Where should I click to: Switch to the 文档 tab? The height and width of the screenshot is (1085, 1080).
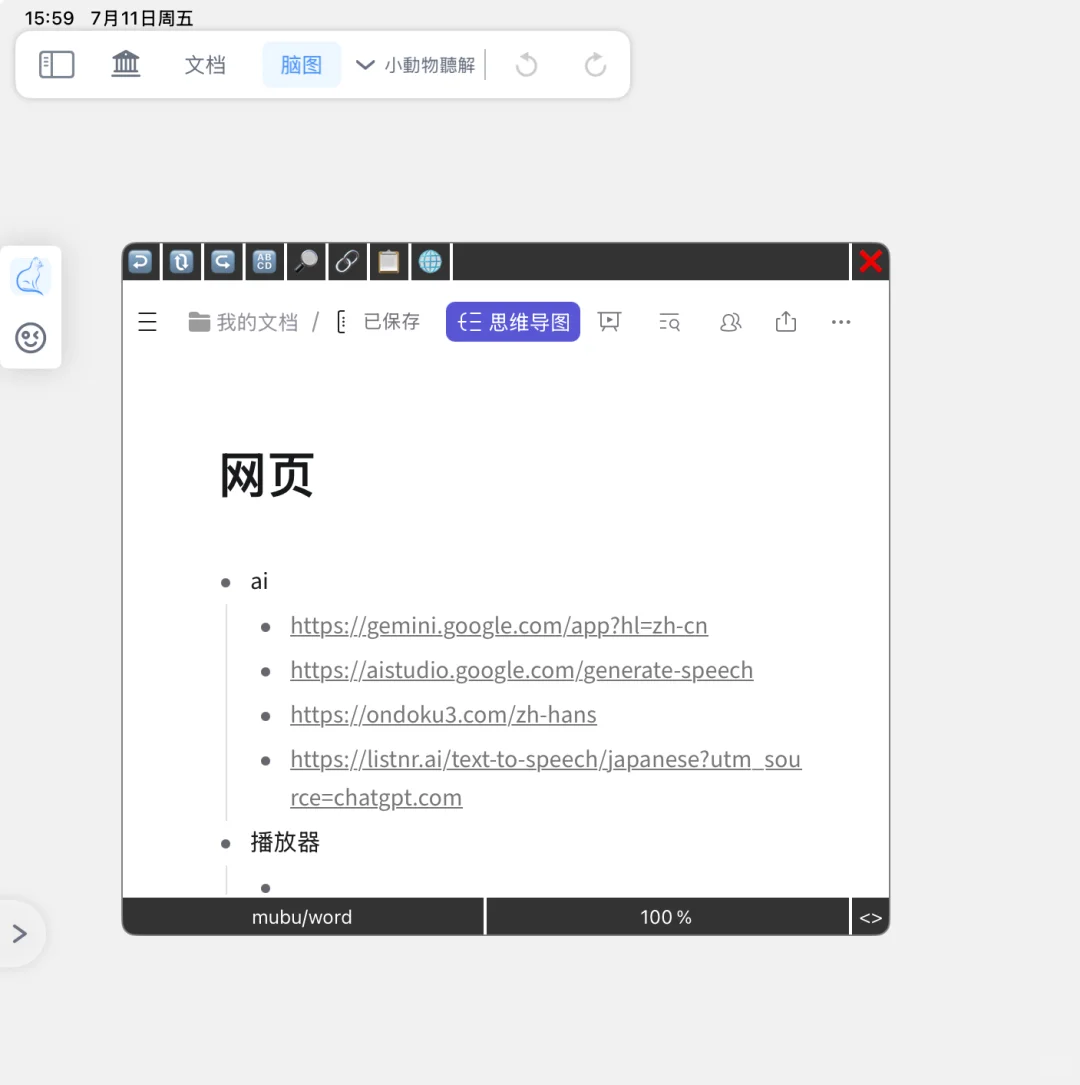(x=205, y=64)
